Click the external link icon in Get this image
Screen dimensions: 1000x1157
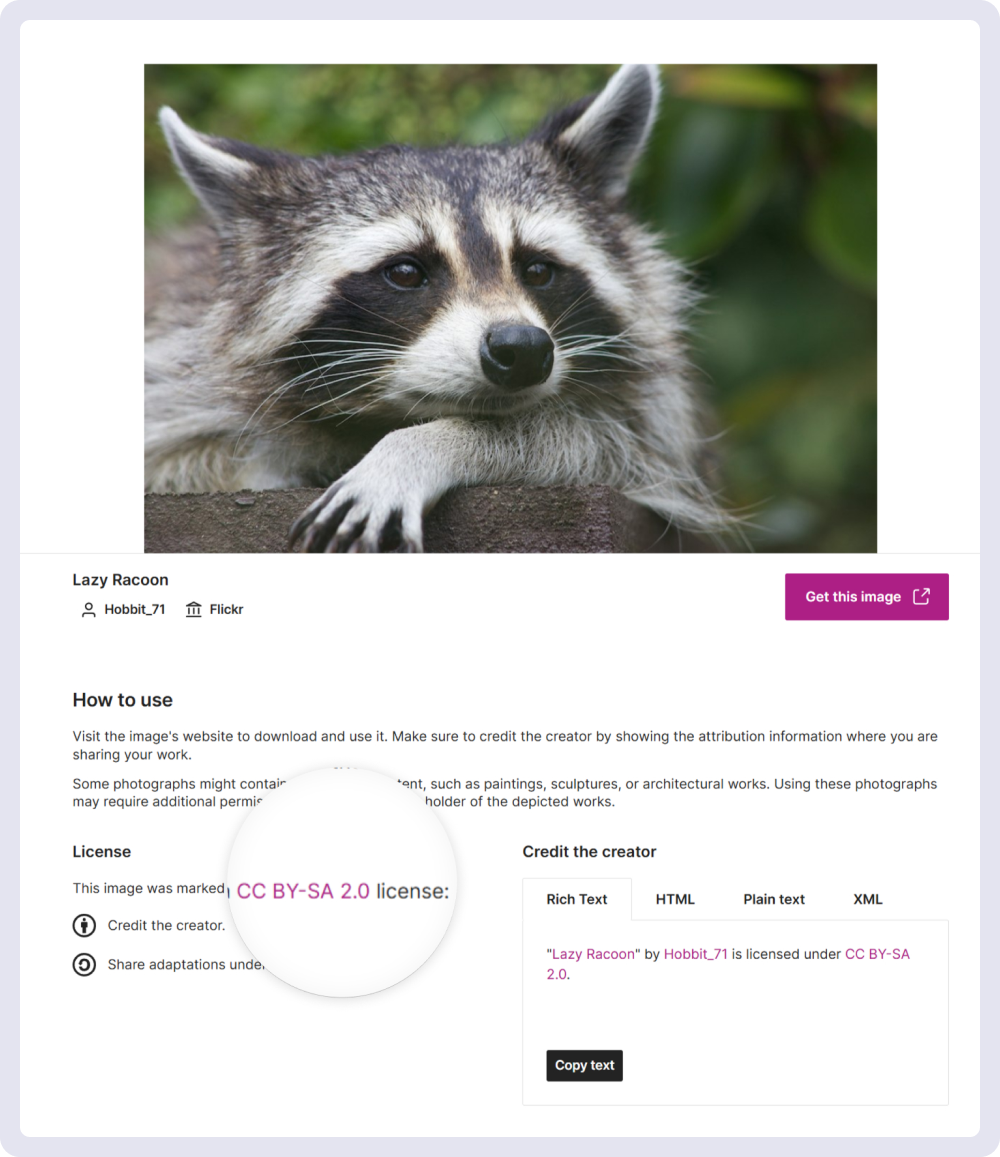tap(921, 596)
